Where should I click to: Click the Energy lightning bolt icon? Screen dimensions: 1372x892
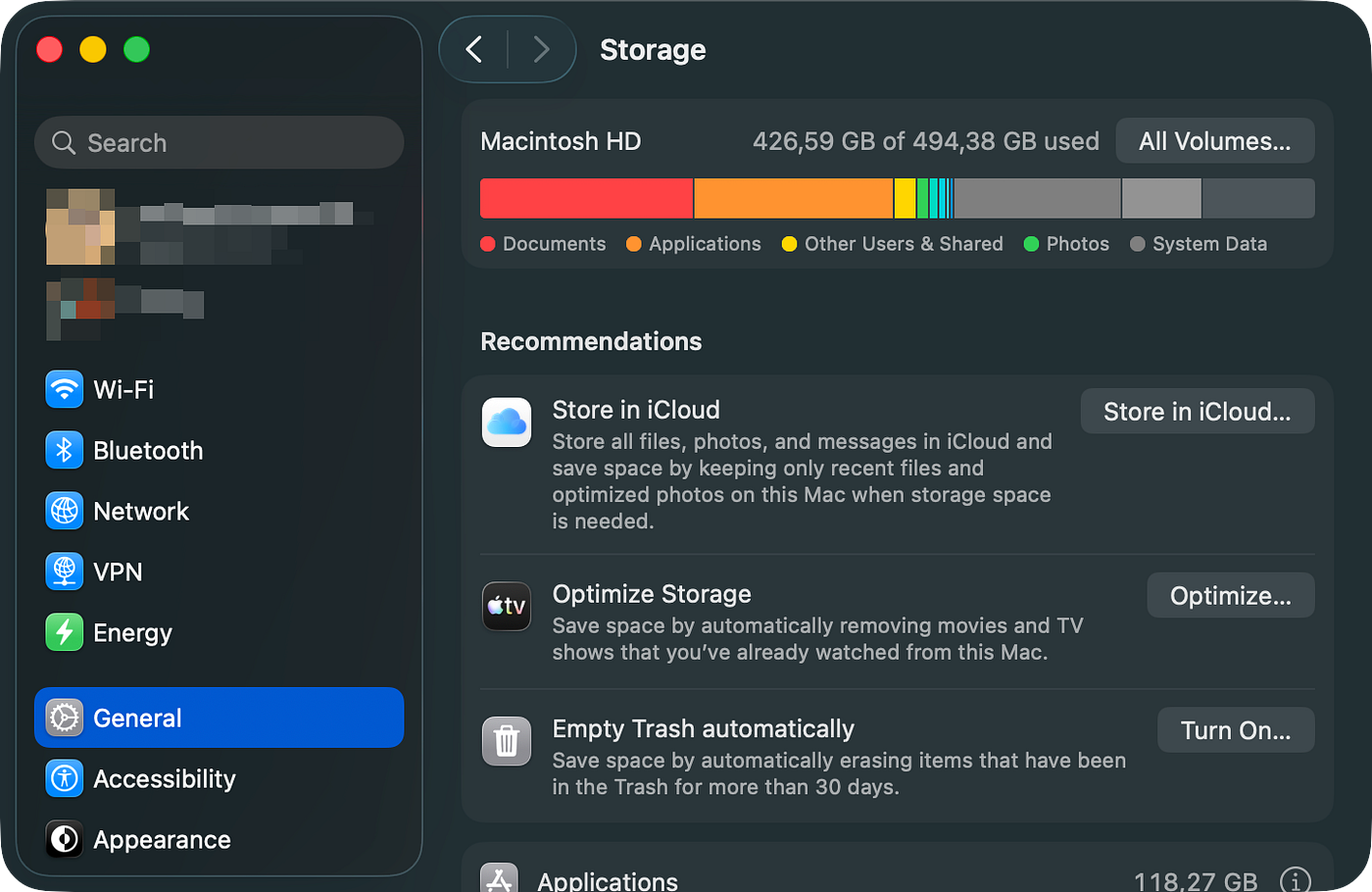coord(65,632)
